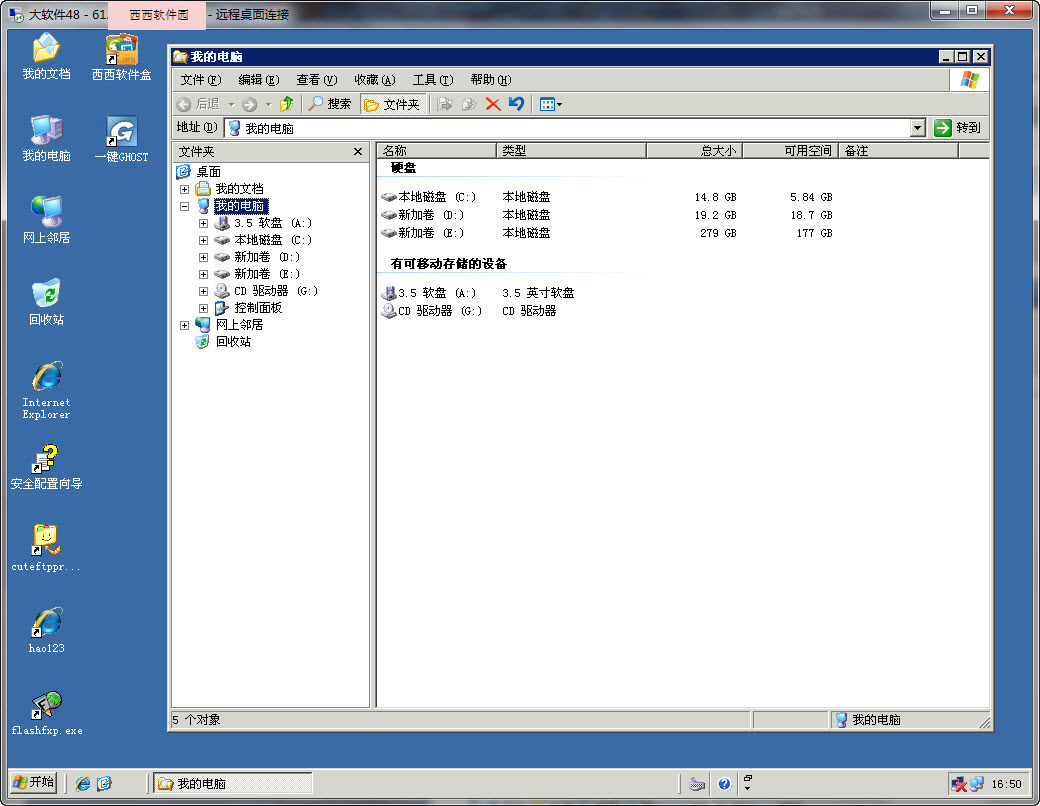Select CD 驱动器 (G:) in file list
Image resolution: width=1040 pixels, height=806 pixels.
coord(432,310)
